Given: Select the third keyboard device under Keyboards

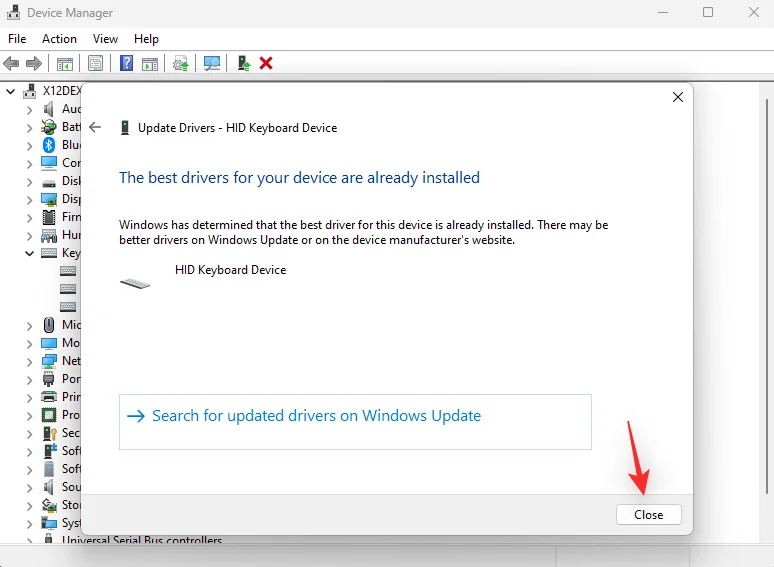Looking at the screenshot, I should (x=68, y=306).
